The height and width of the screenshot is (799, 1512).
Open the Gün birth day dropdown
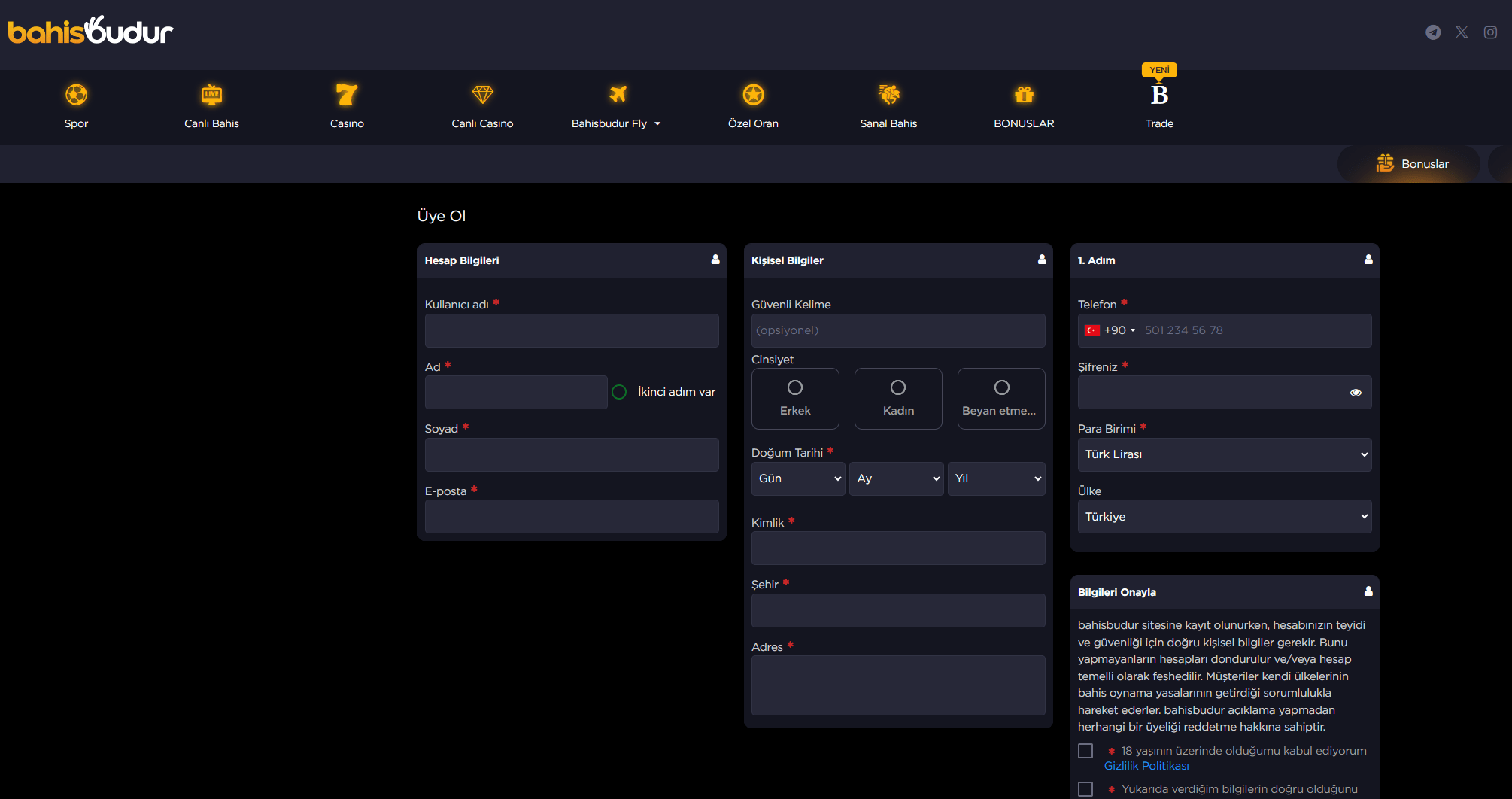(x=798, y=478)
